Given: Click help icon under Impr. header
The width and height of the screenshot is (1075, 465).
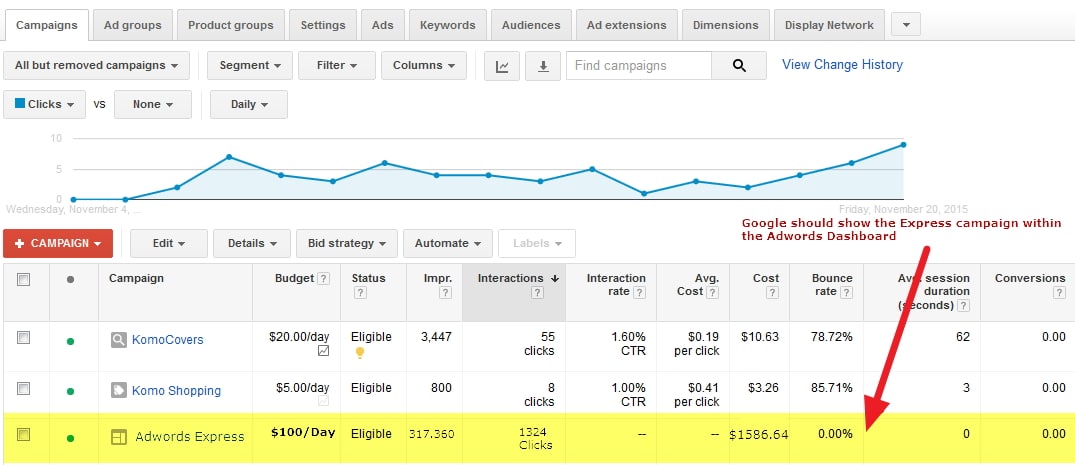Looking at the screenshot, I should [445, 293].
